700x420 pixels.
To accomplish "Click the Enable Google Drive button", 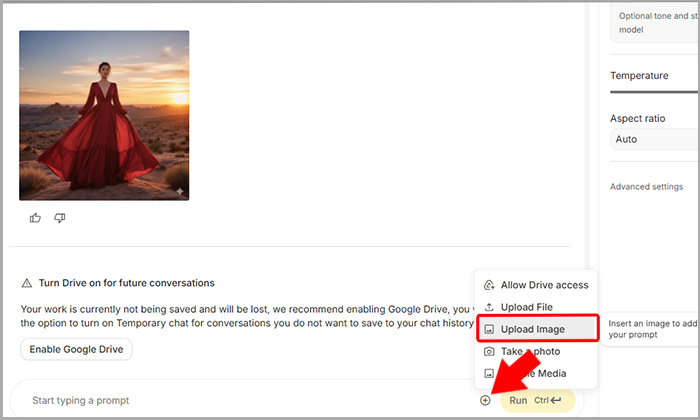I will (77, 349).
